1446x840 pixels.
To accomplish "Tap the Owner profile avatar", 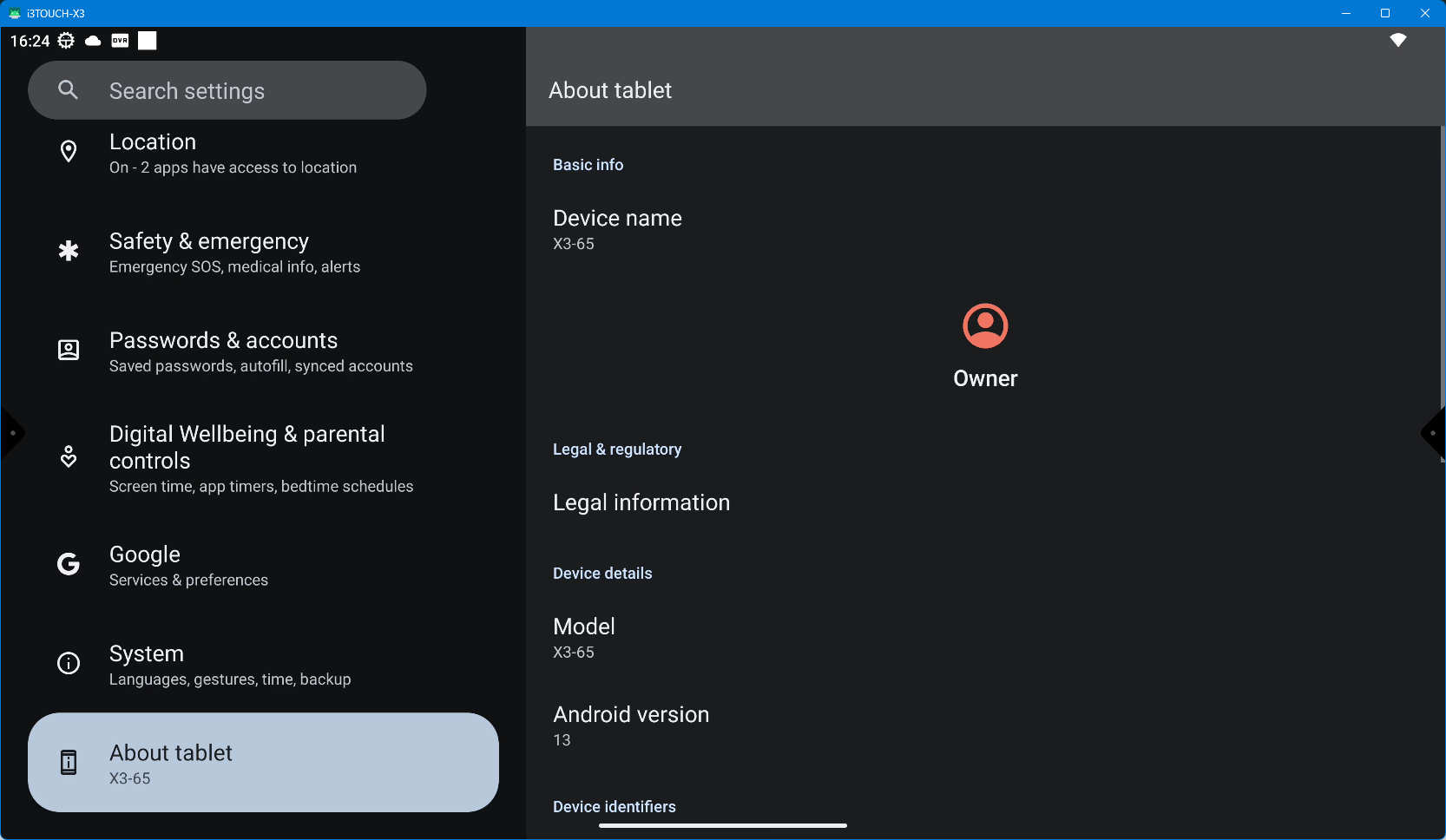I will pyautogui.click(x=985, y=326).
